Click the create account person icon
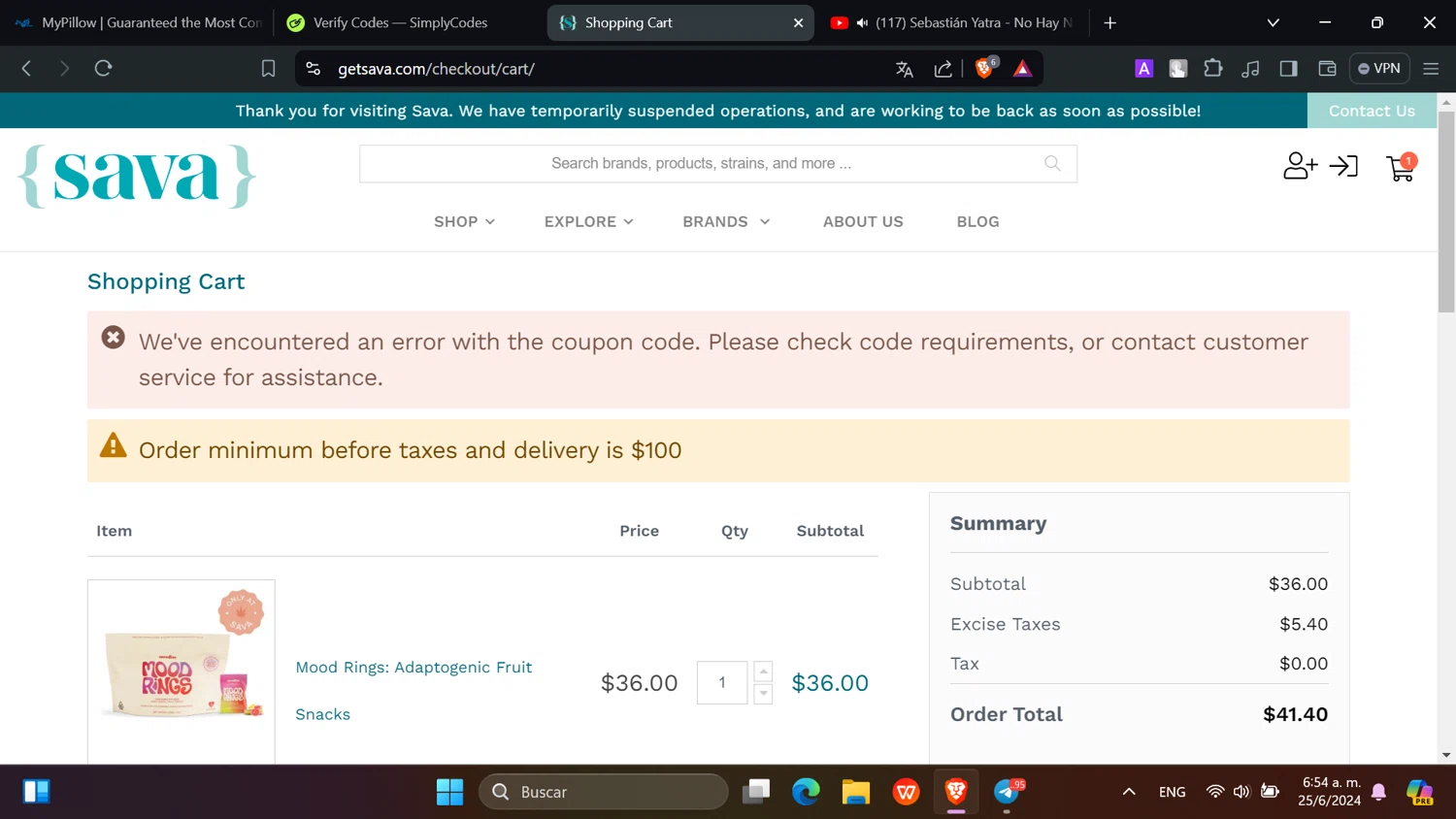The width and height of the screenshot is (1456, 819). pyautogui.click(x=1300, y=166)
